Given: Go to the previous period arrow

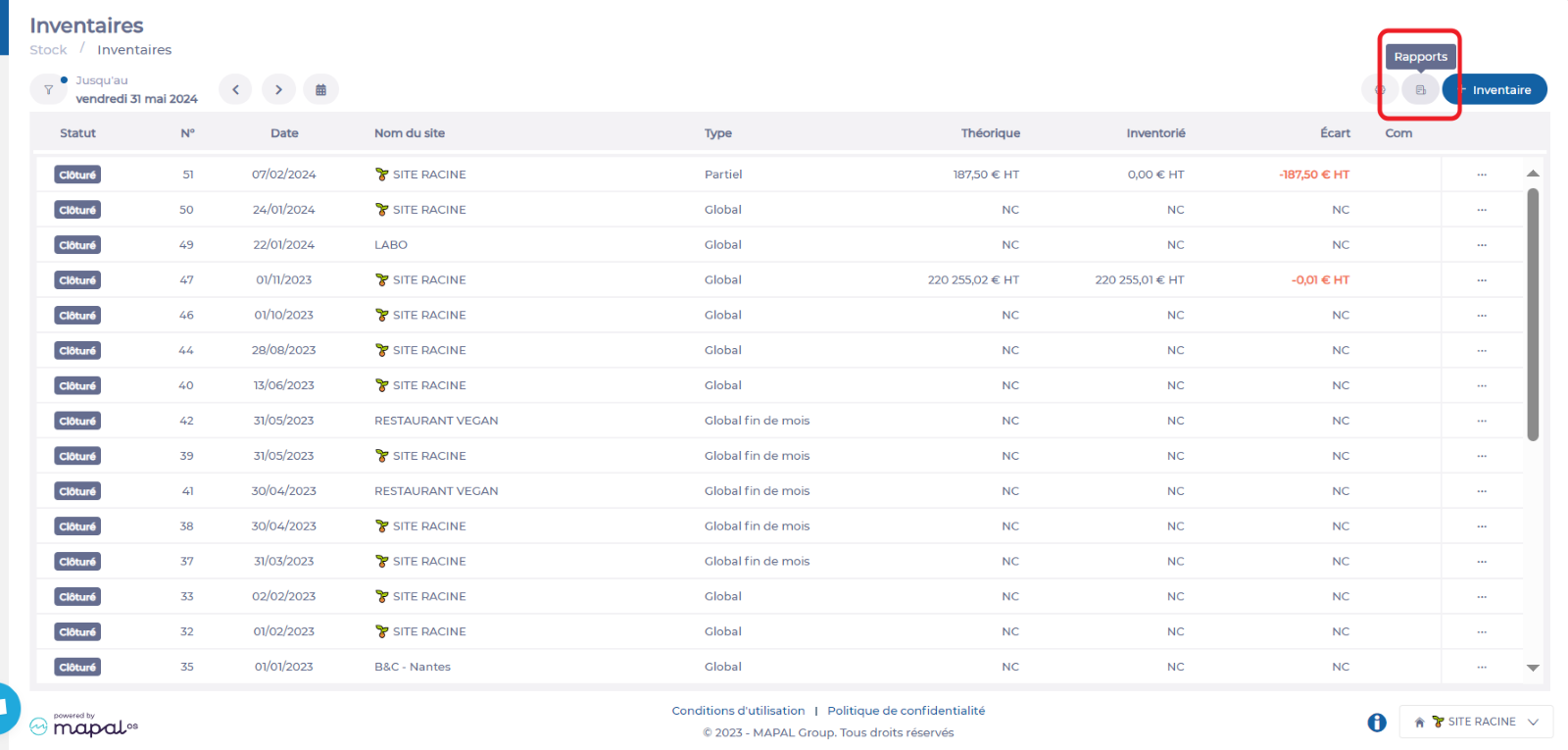Looking at the screenshot, I should click(235, 89).
